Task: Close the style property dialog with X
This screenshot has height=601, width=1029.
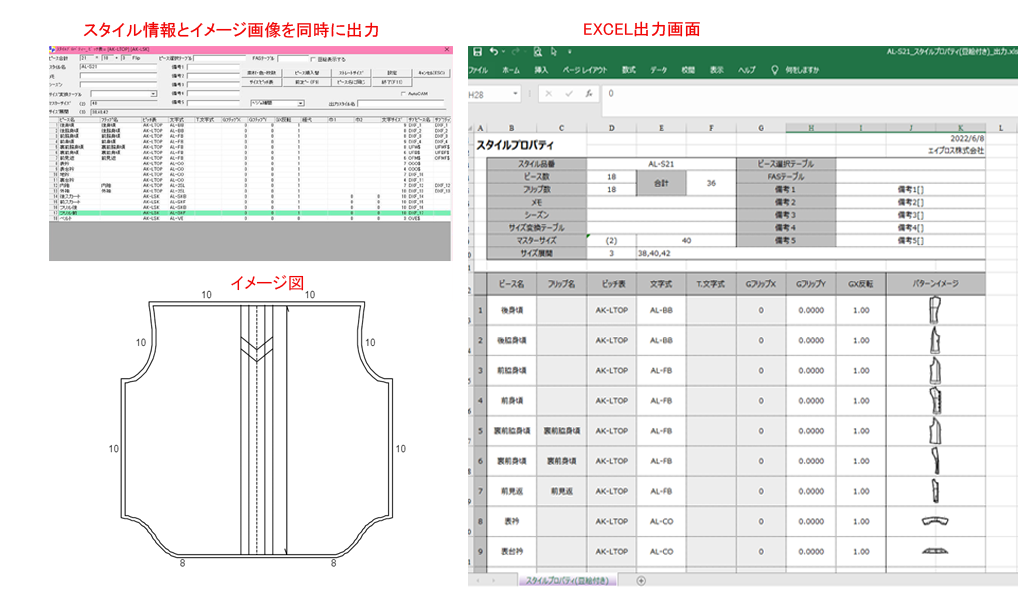Action: [x=447, y=49]
